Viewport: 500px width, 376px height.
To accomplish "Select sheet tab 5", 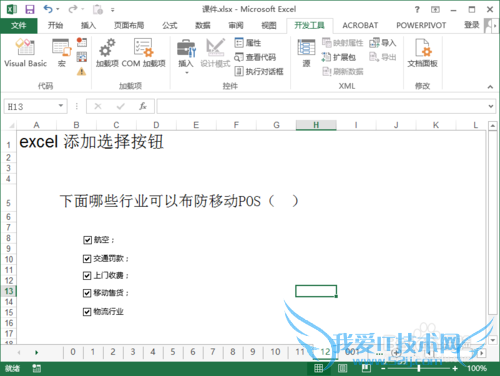I will point(173,352).
